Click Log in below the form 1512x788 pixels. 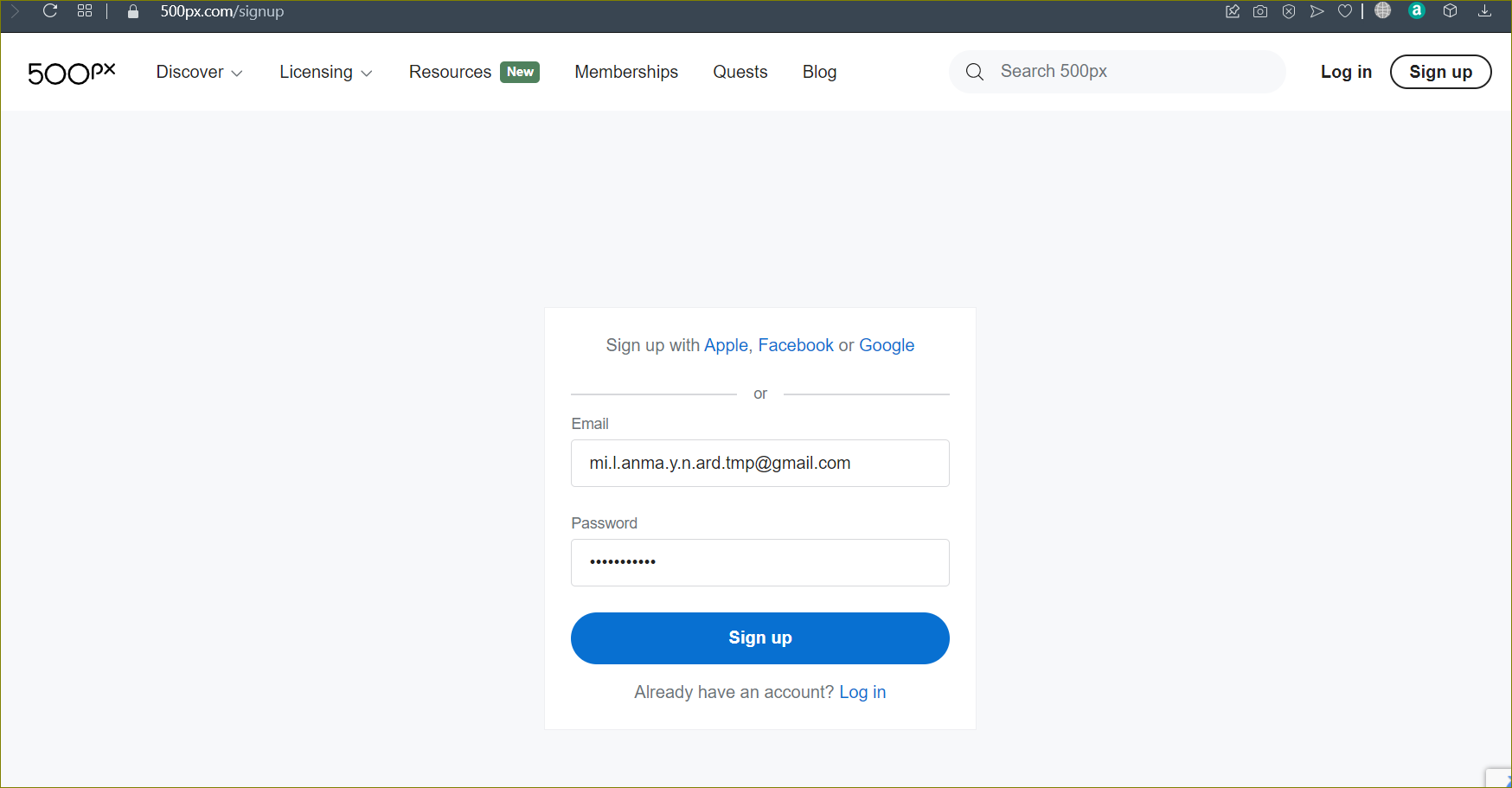[862, 692]
